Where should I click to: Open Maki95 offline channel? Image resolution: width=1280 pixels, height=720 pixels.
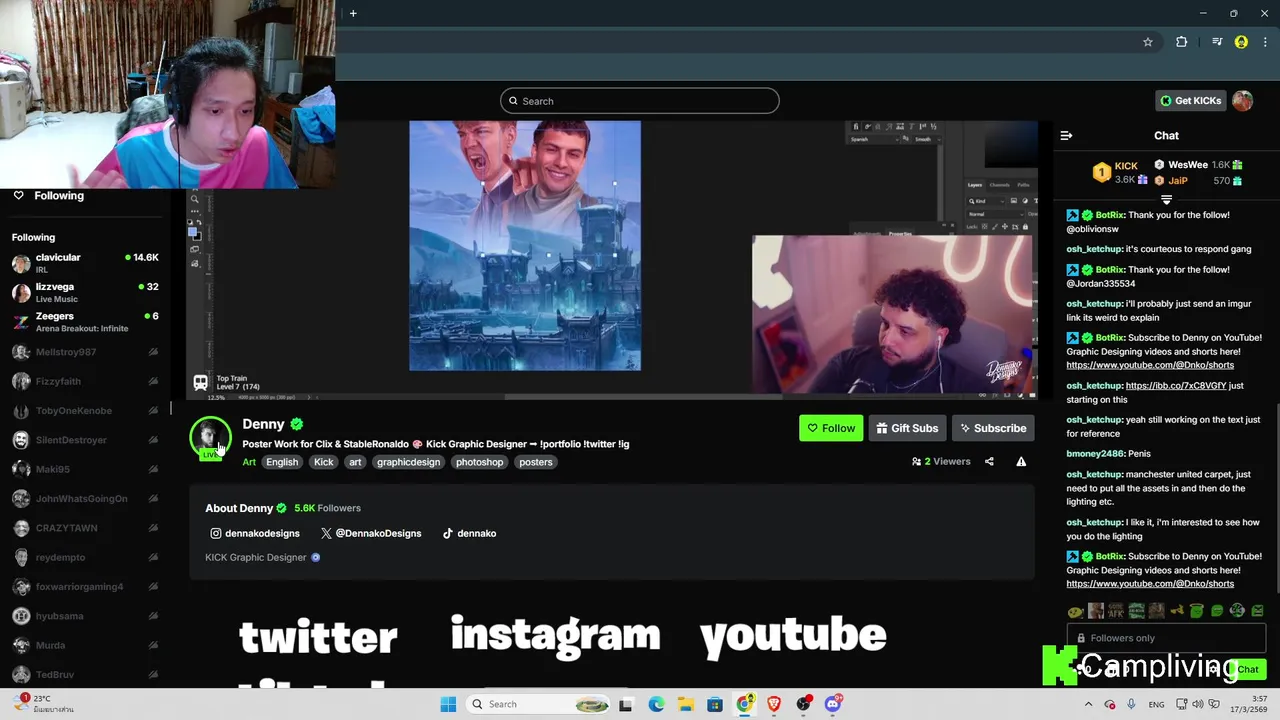point(85,469)
